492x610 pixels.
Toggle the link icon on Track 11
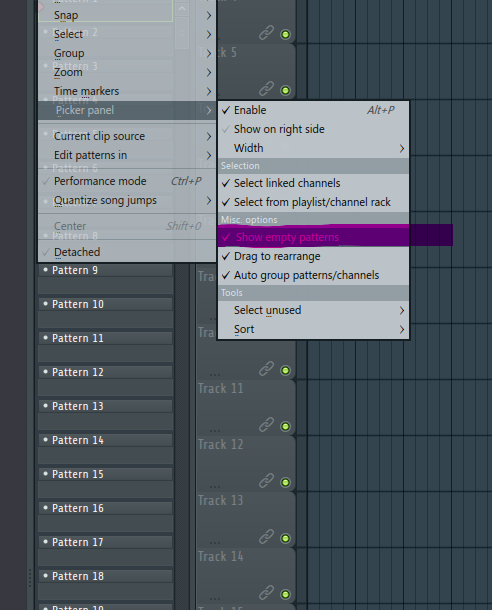point(266,425)
